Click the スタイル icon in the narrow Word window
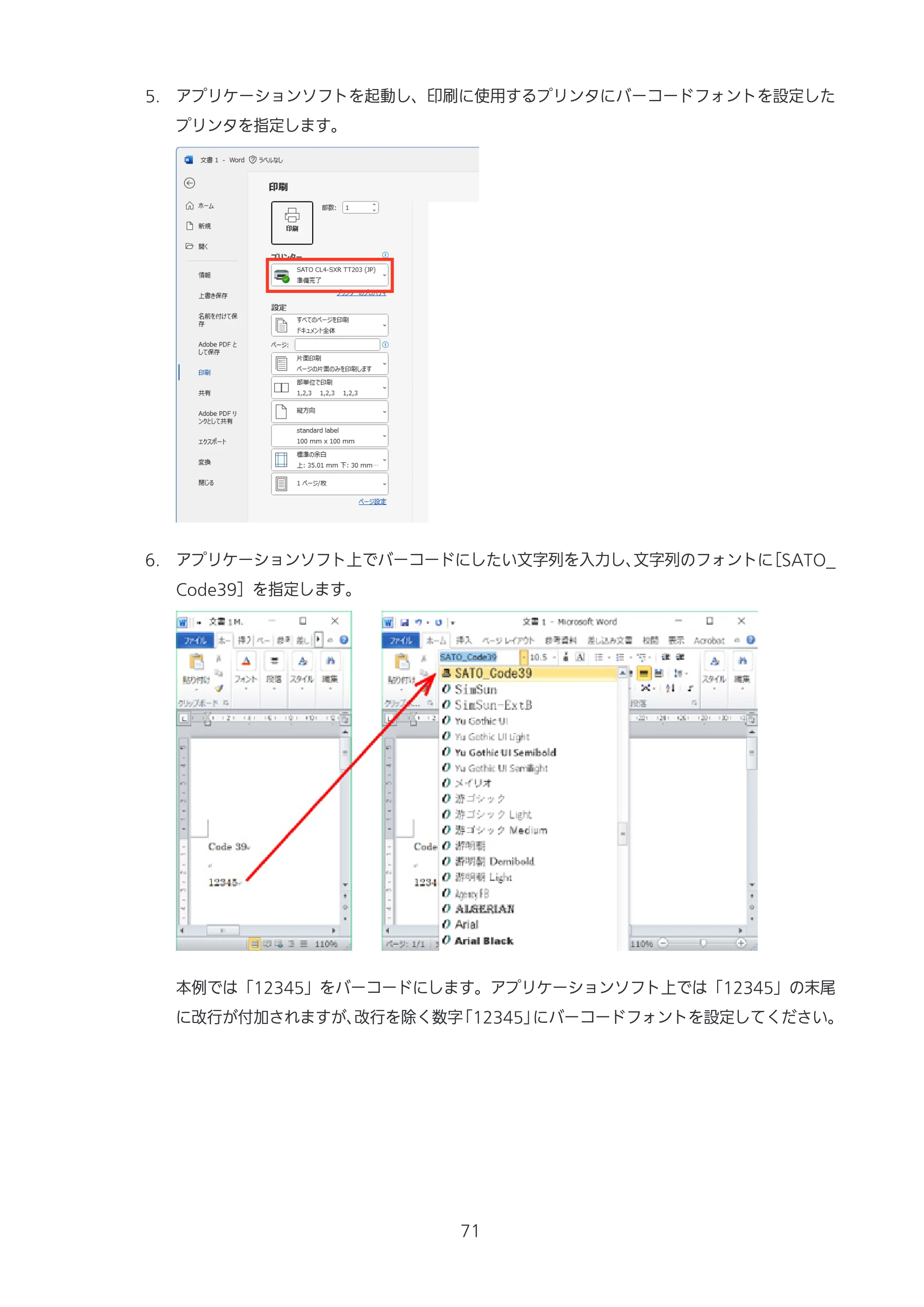 click(302, 661)
